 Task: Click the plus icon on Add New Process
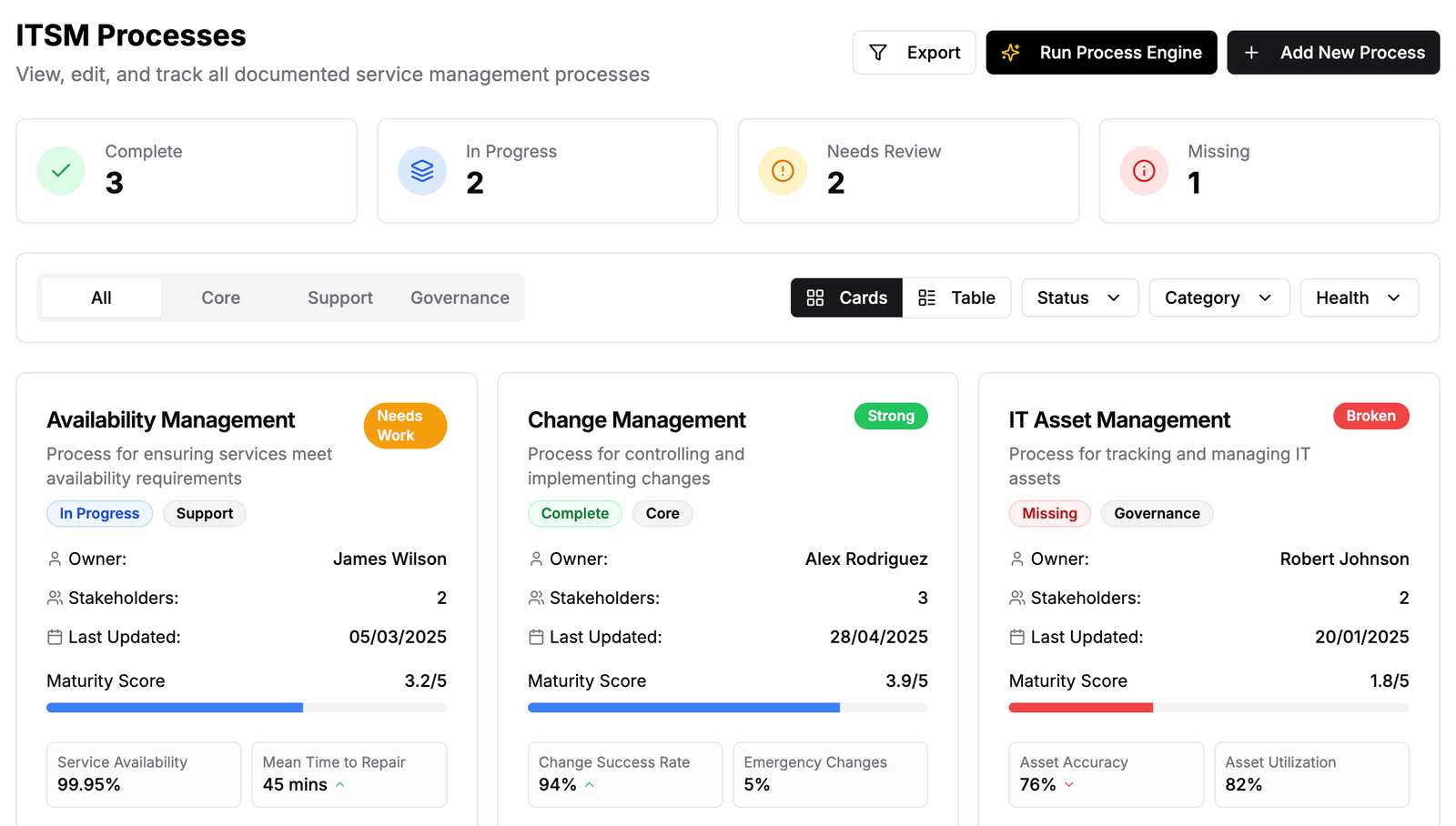pyautogui.click(x=1251, y=53)
